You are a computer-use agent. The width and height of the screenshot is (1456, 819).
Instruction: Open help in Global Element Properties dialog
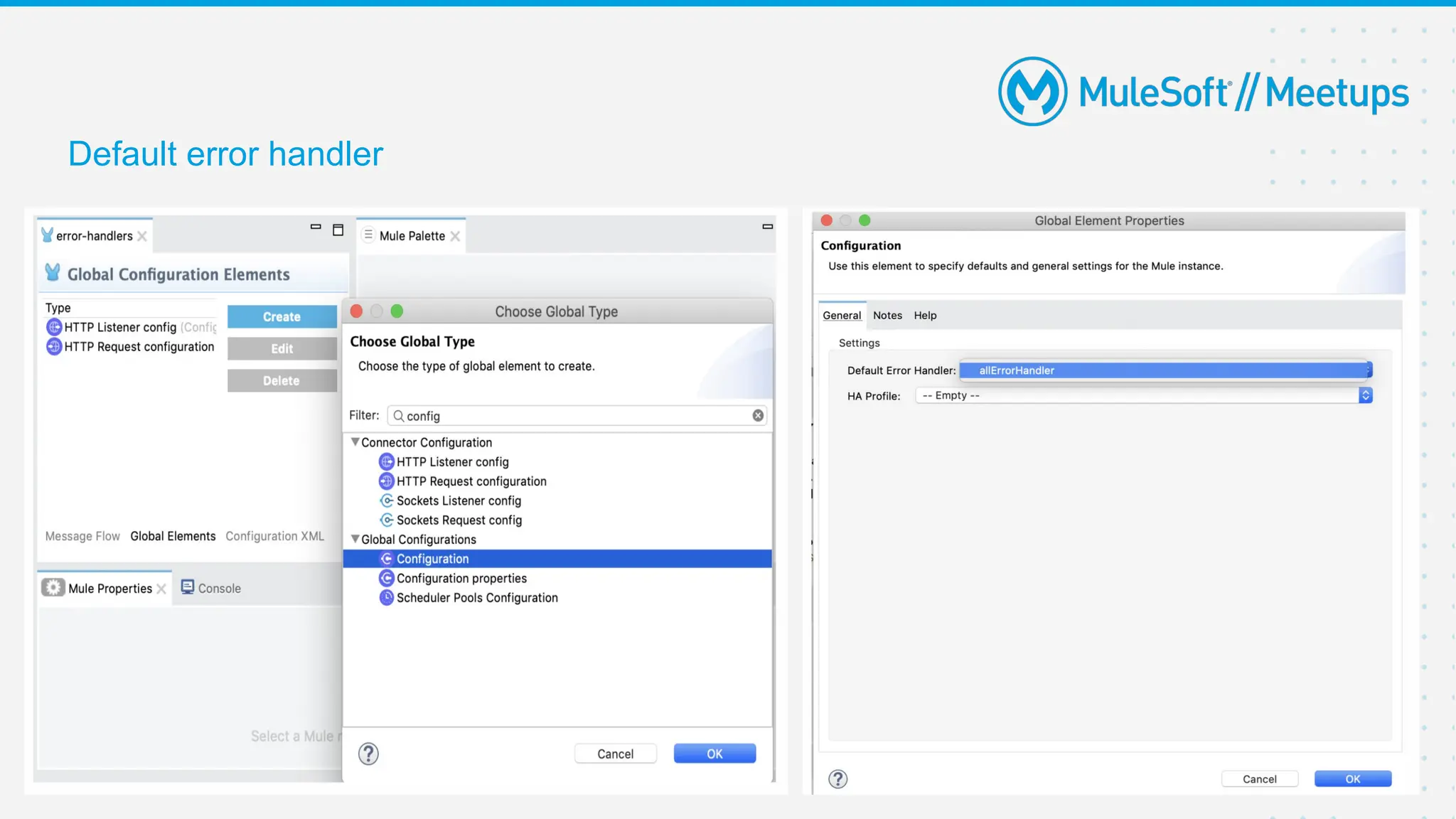(838, 779)
